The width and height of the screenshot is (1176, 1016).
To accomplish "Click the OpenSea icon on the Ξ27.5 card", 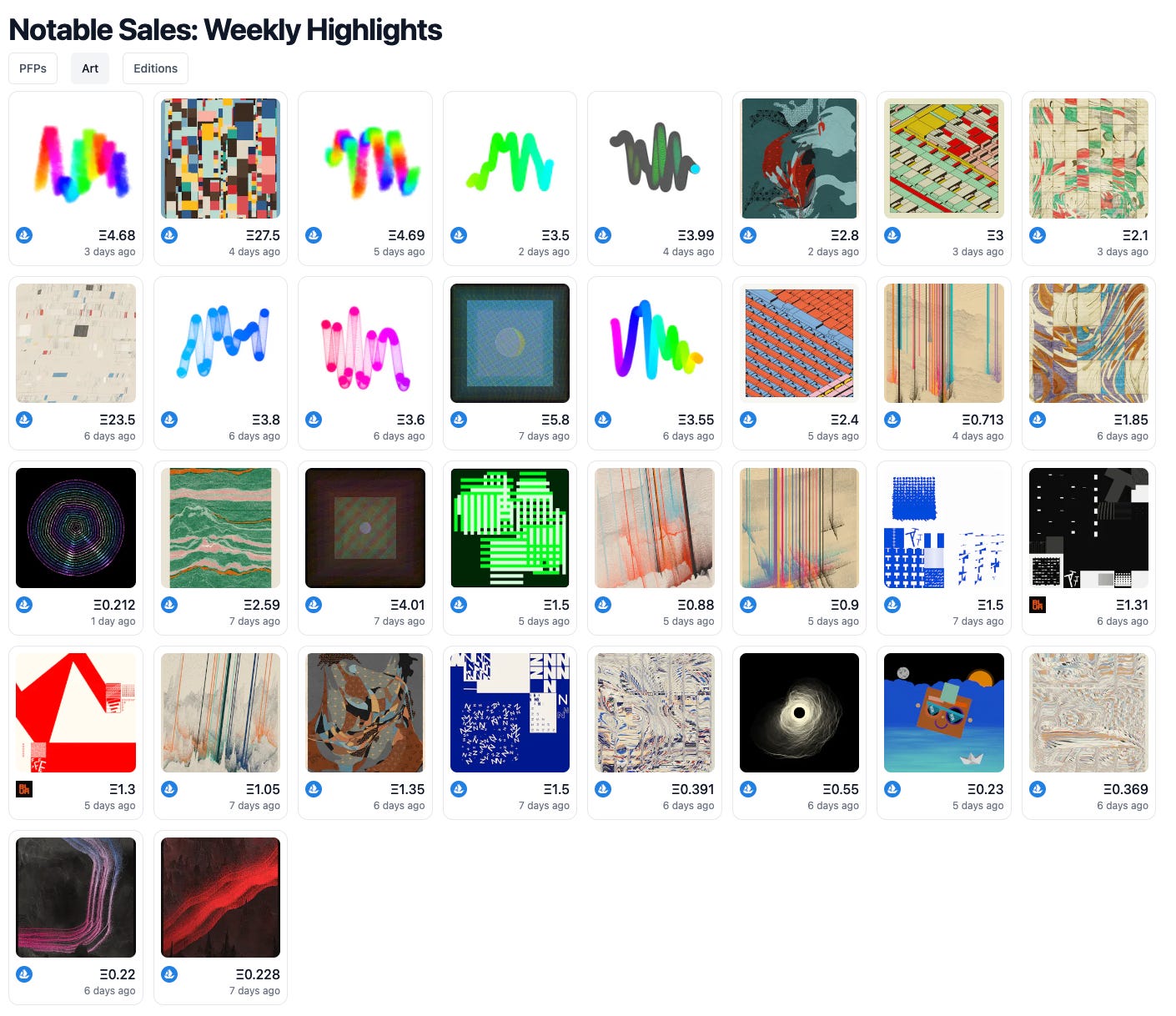I will pos(169,235).
